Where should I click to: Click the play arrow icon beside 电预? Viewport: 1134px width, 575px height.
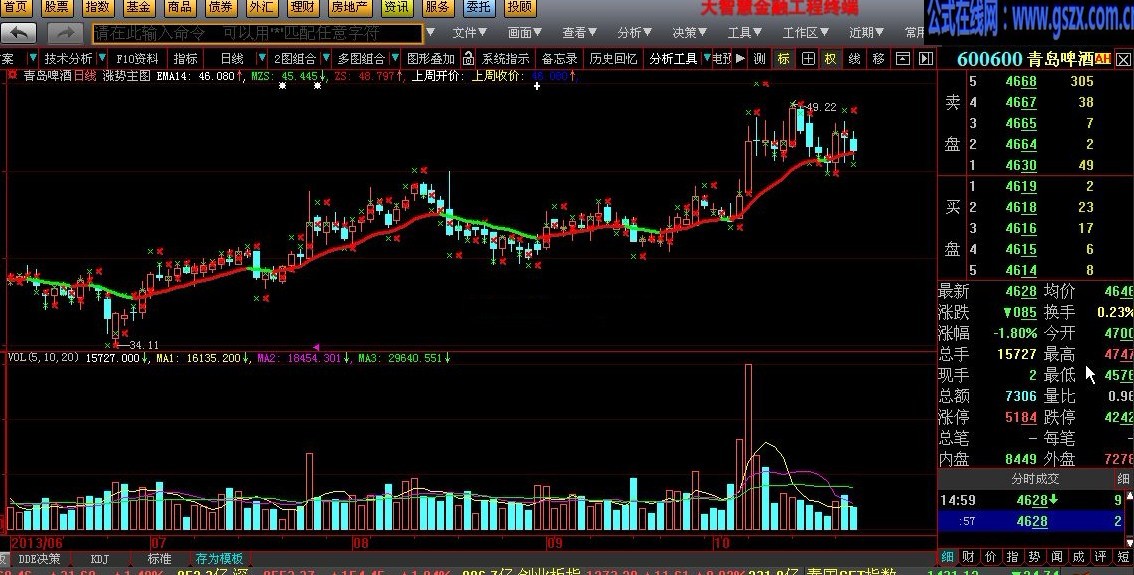click(740, 59)
